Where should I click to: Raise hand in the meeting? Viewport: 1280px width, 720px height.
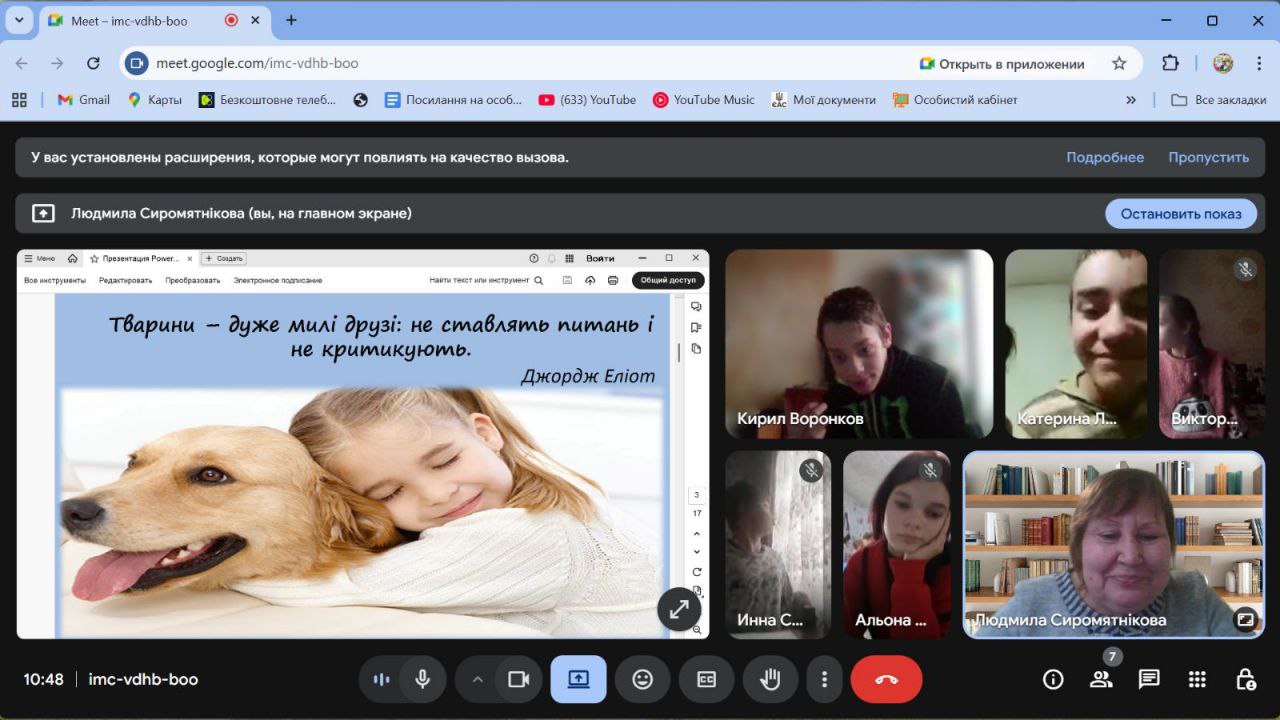[770, 679]
